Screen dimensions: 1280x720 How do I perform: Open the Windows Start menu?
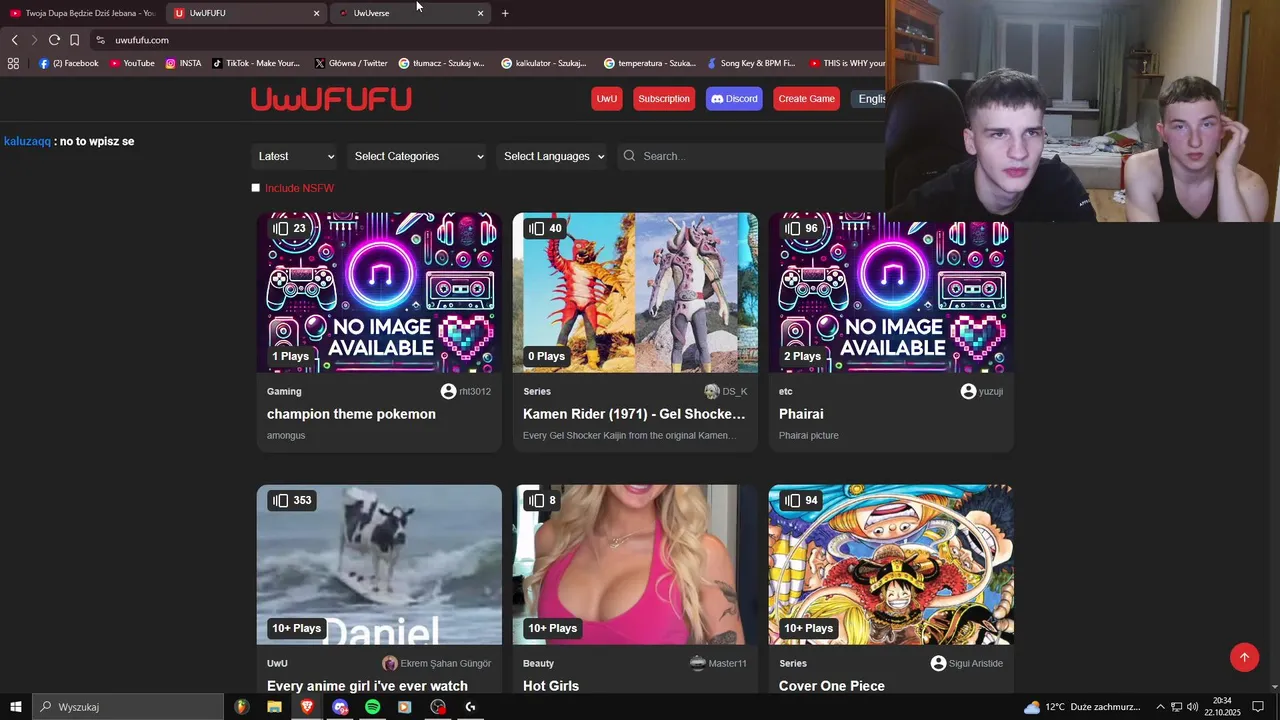click(x=16, y=707)
